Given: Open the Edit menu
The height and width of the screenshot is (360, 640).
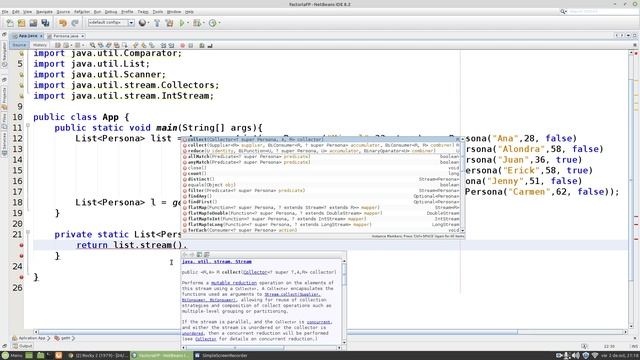Looking at the screenshot, I should (x=16, y=12).
